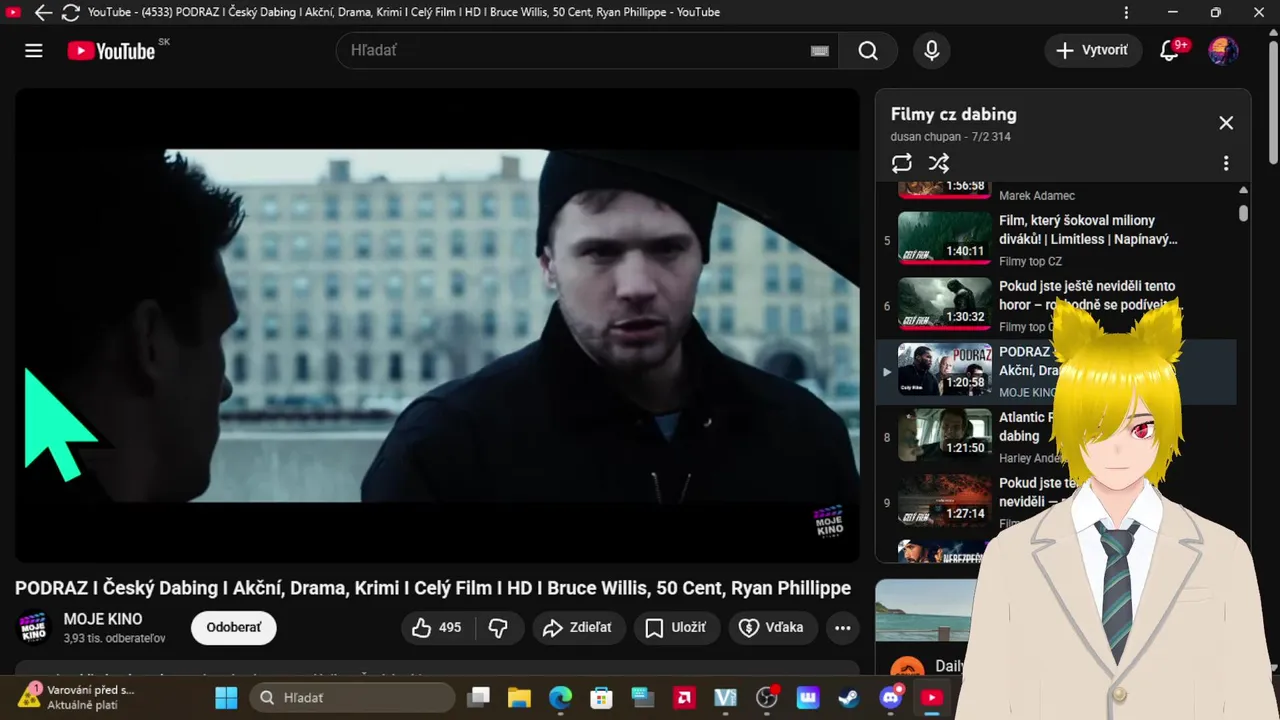The image size is (1280, 720).
Task: Open the OBS Studio taskbar icon
Action: [x=767, y=697]
